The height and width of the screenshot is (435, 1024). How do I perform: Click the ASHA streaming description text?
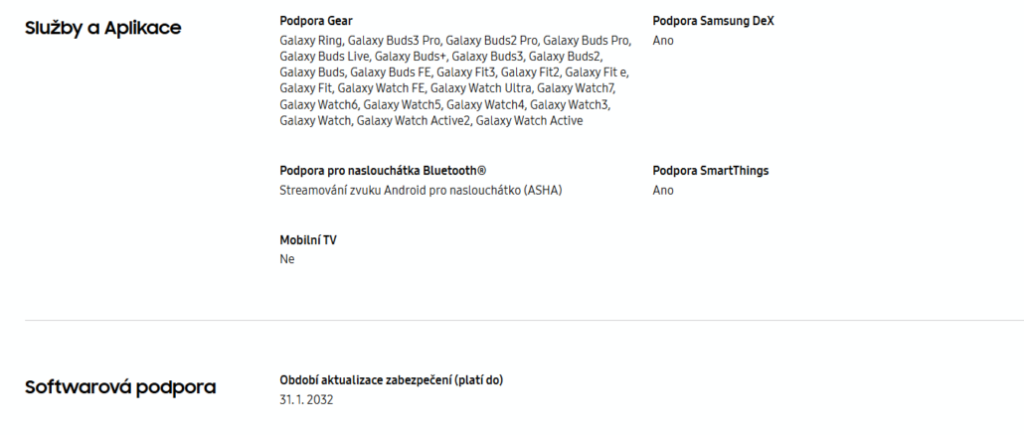click(x=421, y=190)
